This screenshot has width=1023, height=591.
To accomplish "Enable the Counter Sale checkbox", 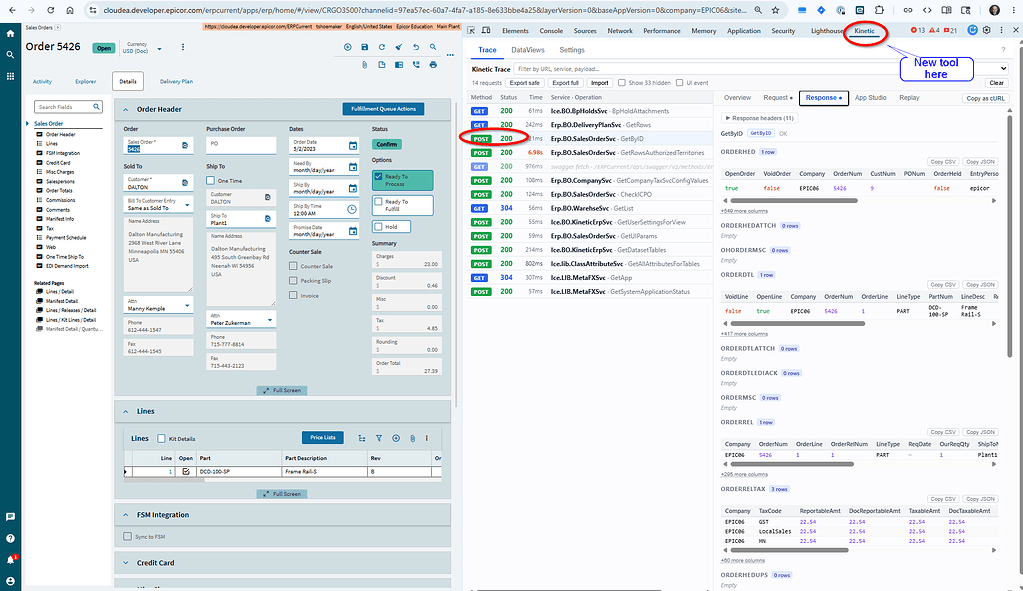I will coord(293,266).
